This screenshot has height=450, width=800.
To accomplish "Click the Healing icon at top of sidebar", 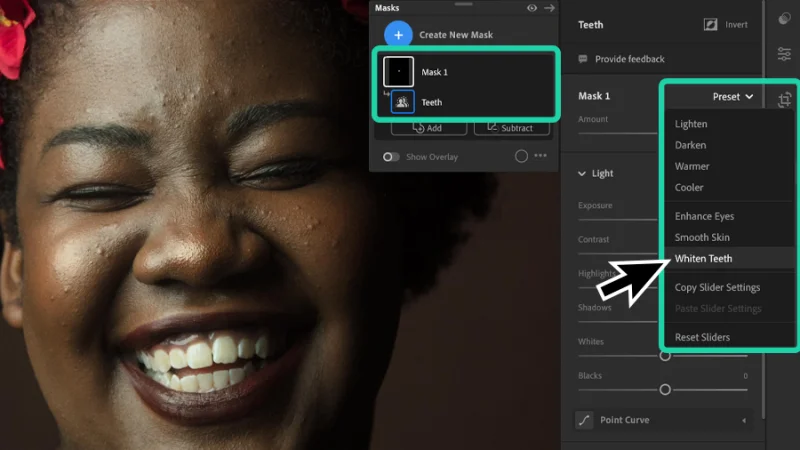I will pos(784,19).
